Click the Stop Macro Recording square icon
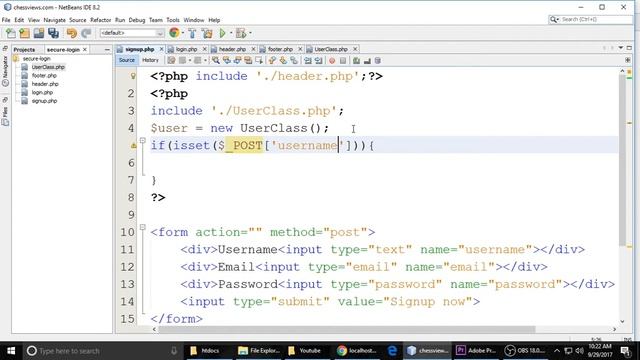This screenshot has height=360, width=640. click(x=343, y=60)
